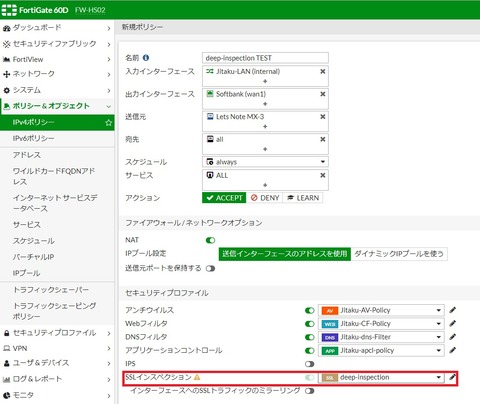
Task: Select the ACCEPT action button
Action: [x=224, y=198]
